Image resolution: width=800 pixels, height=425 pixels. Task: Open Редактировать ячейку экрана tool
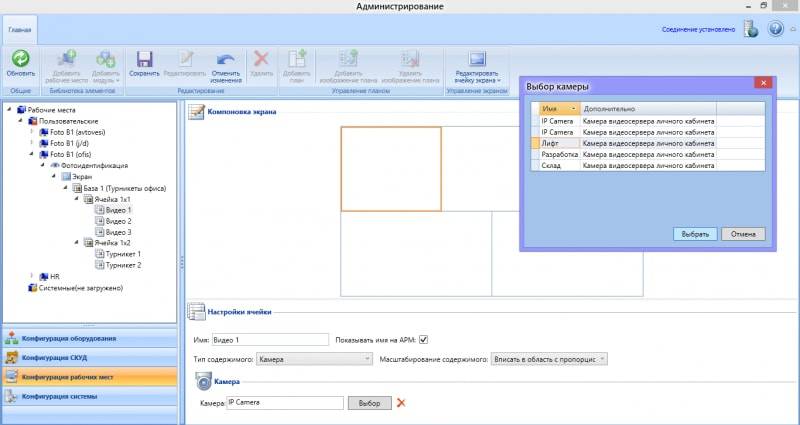pos(476,60)
